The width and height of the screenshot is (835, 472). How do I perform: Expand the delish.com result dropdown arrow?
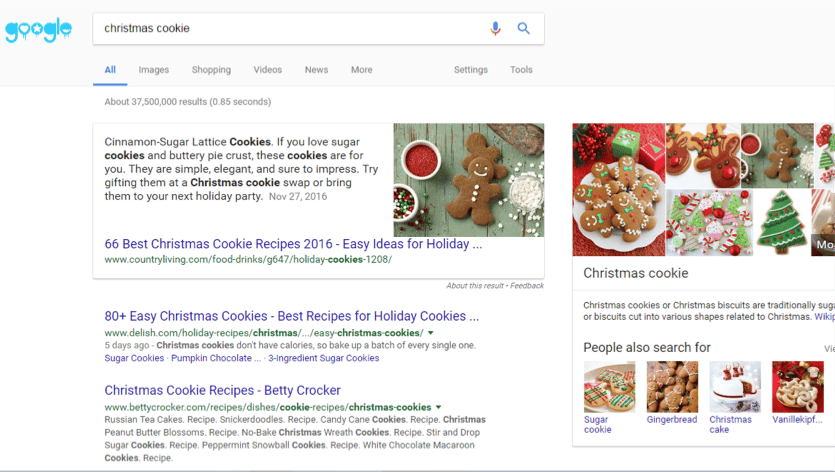[431, 333]
